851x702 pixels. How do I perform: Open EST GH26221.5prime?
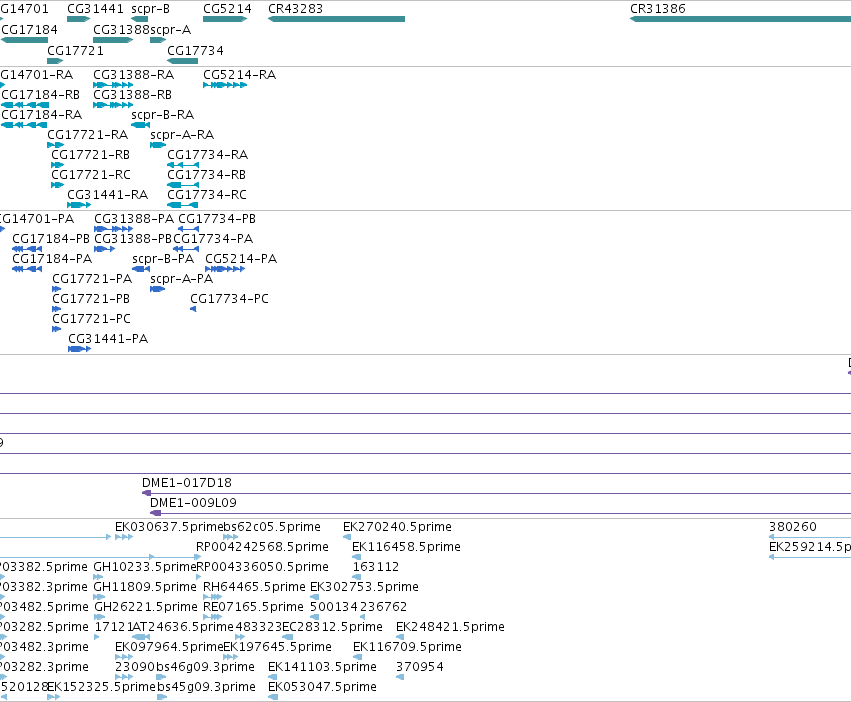146,606
